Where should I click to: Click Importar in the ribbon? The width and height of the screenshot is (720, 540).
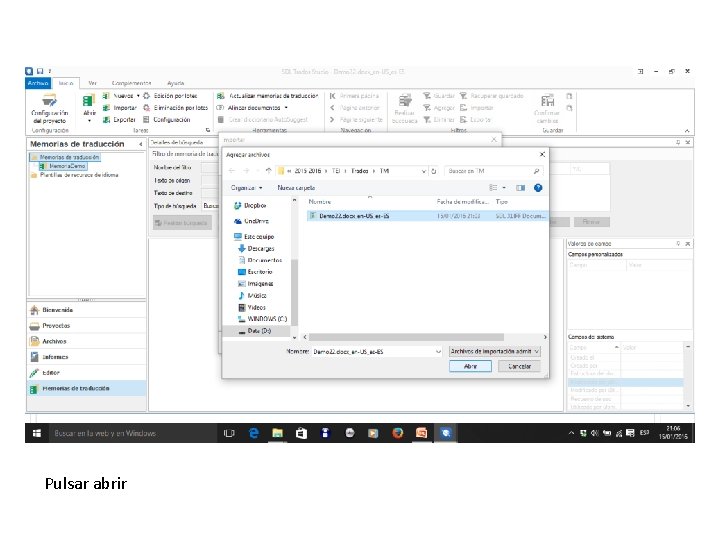(x=120, y=107)
